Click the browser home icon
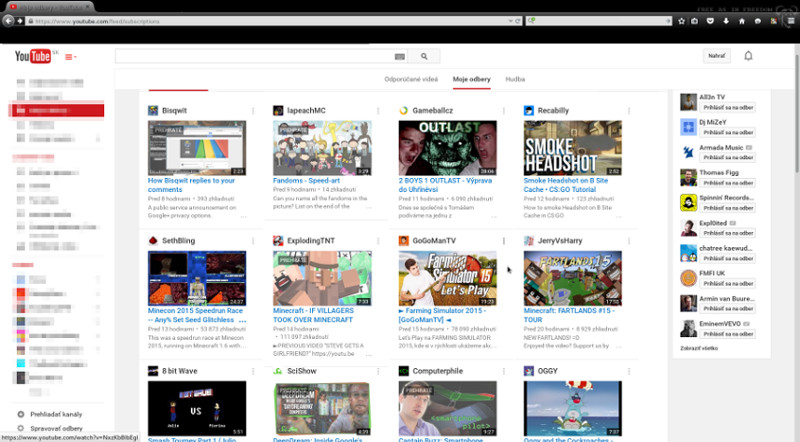Screen dimensions: 800x442 pyautogui.click(x=742, y=21)
